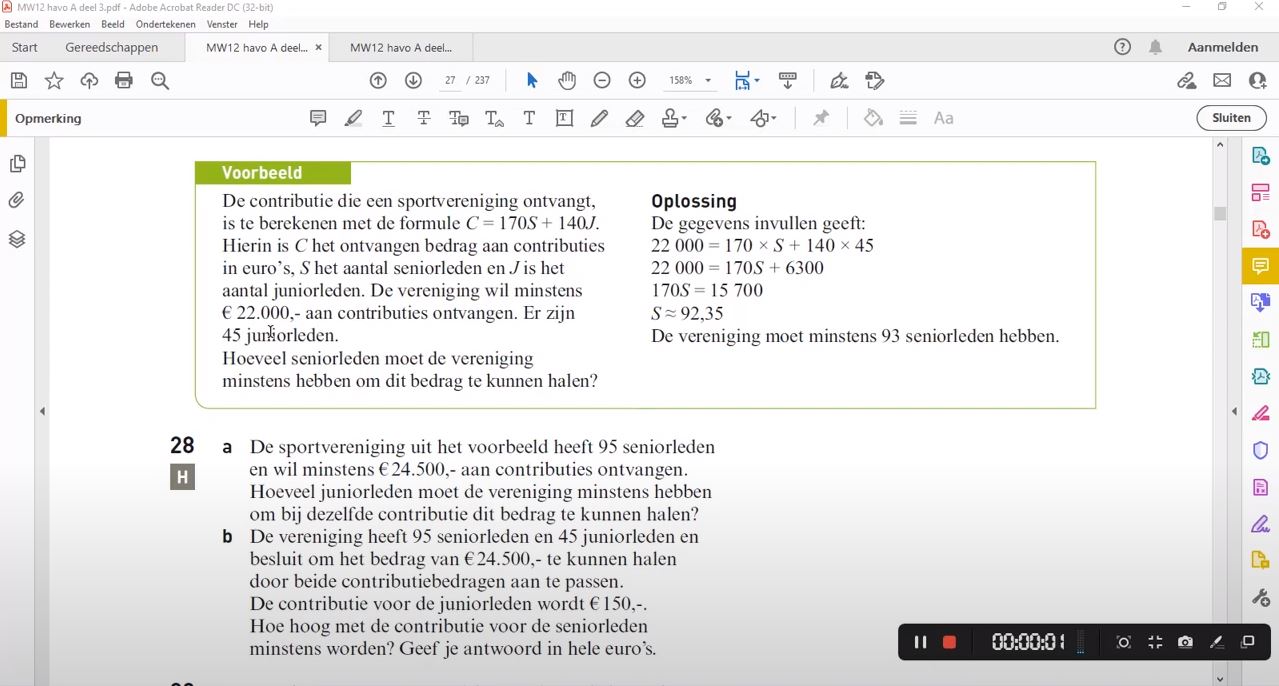Open the Bewerken menu
1279x686 pixels.
tap(70, 24)
